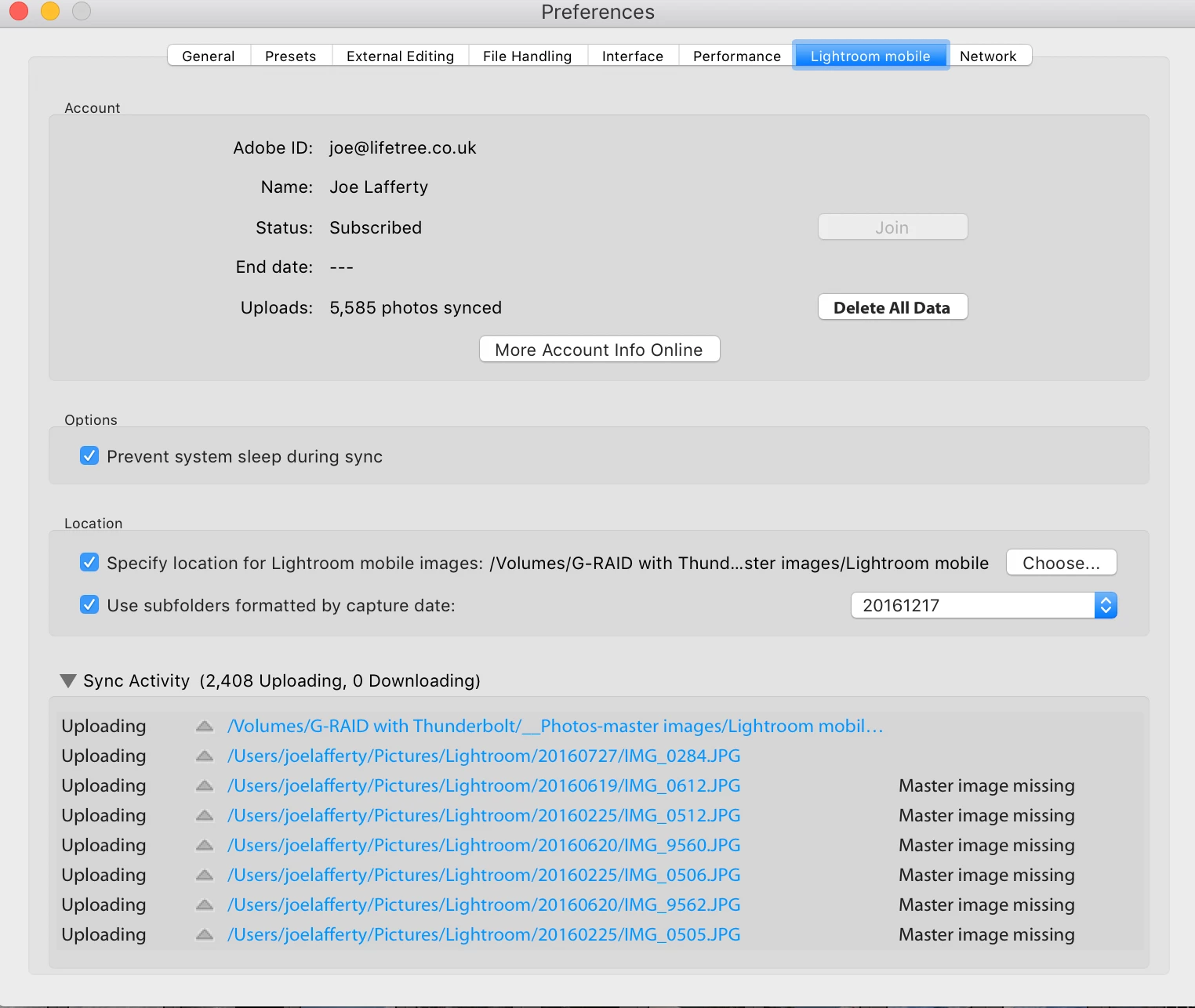This screenshot has width=1195, height=1008.
Task: Click upload arrow icon beside IMG_0284.JPG
Action: pyautogui.click(x=205, y=756)
